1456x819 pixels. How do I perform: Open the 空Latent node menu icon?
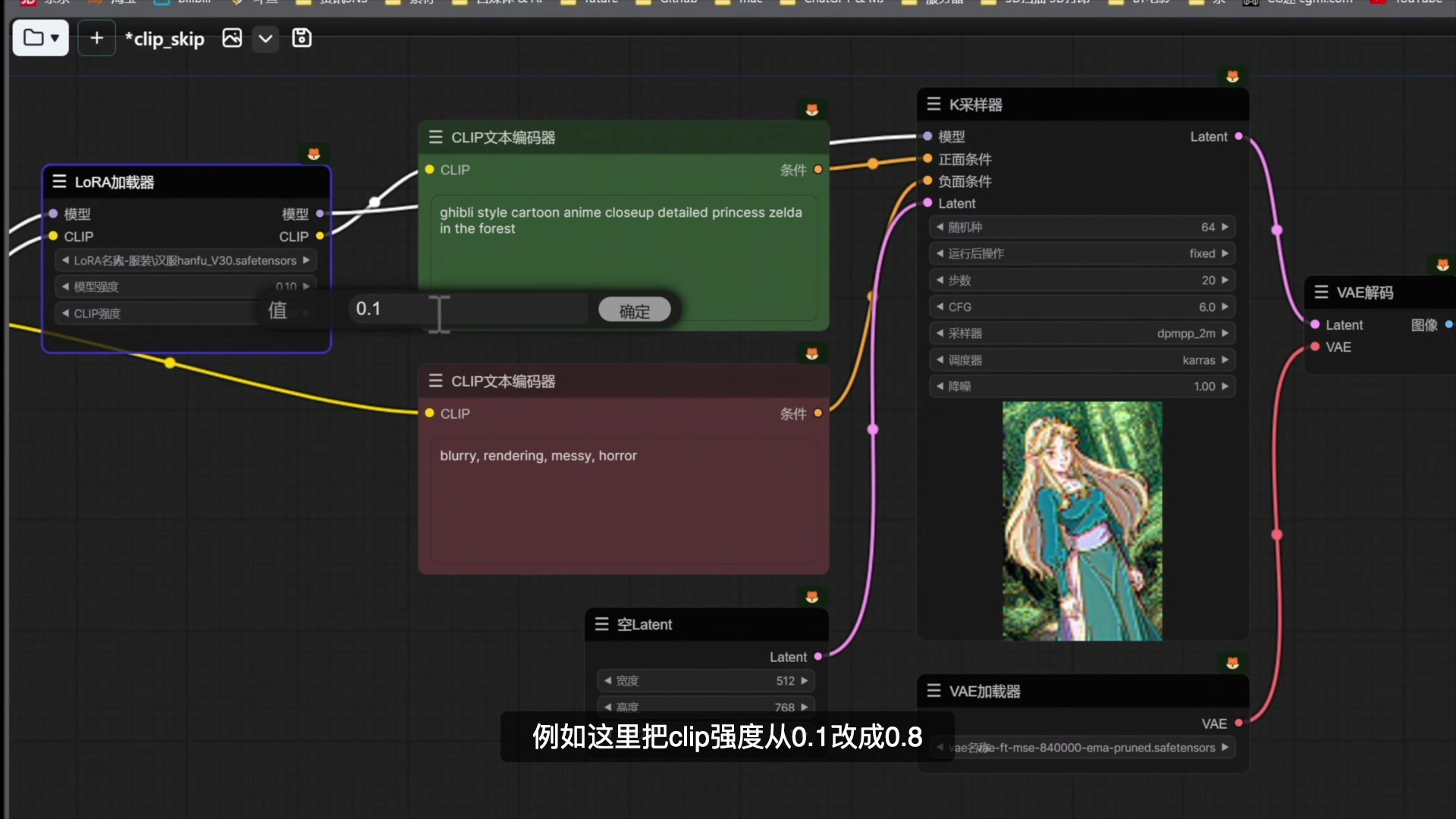coord(602,624)
